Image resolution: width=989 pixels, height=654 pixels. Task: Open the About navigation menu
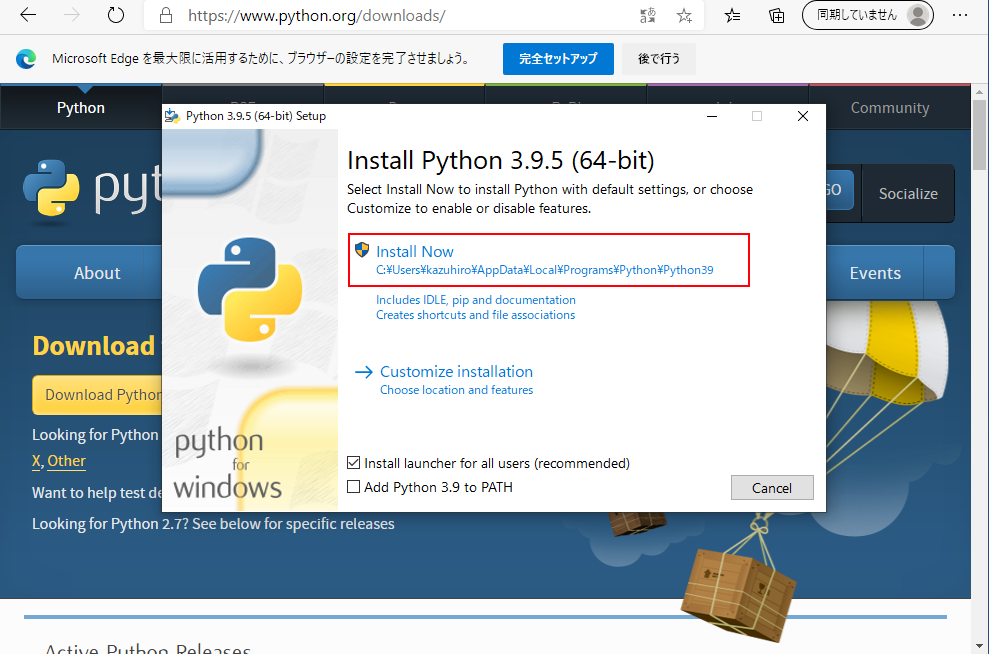click(97, 273)
